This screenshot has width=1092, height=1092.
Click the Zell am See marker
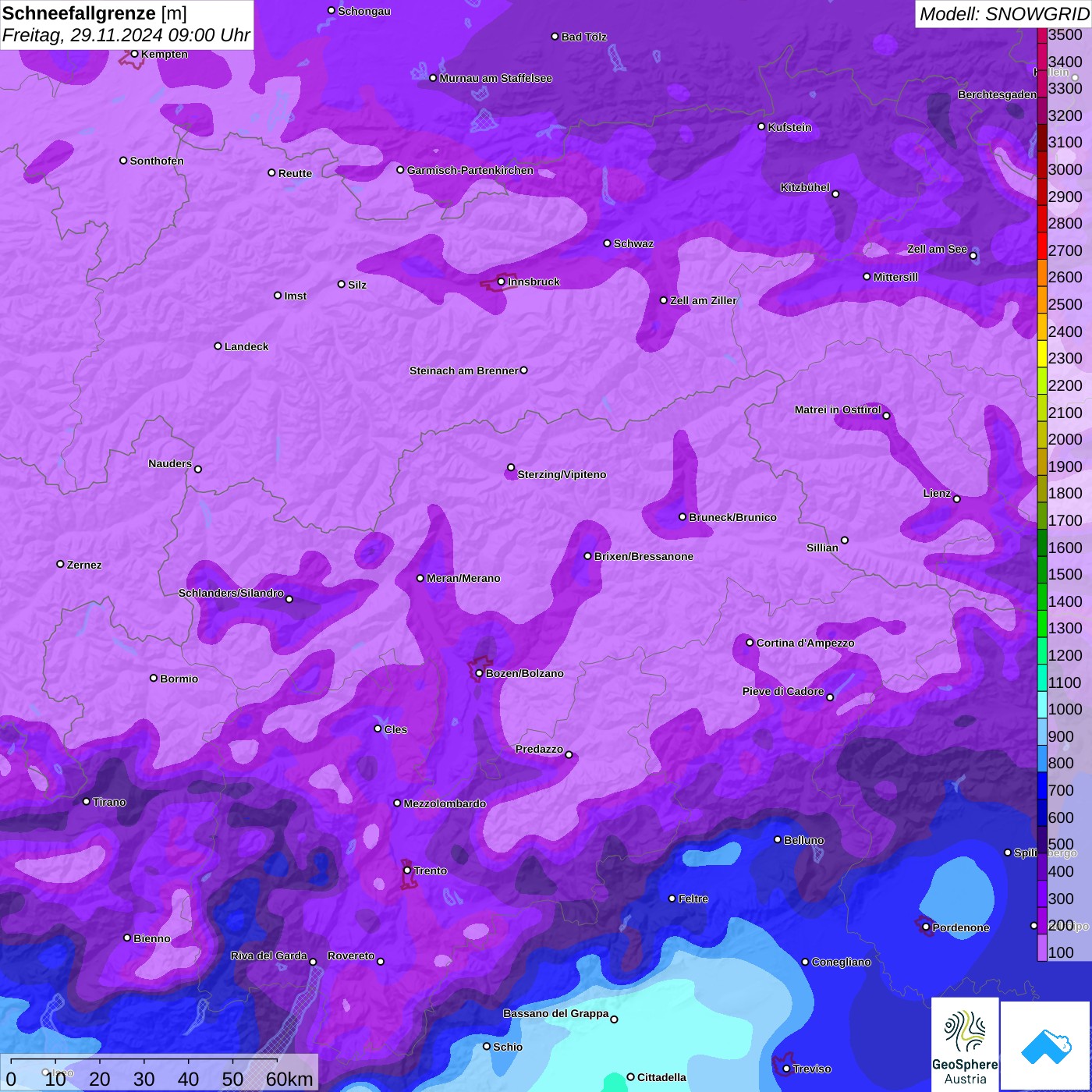click(973, 256)
